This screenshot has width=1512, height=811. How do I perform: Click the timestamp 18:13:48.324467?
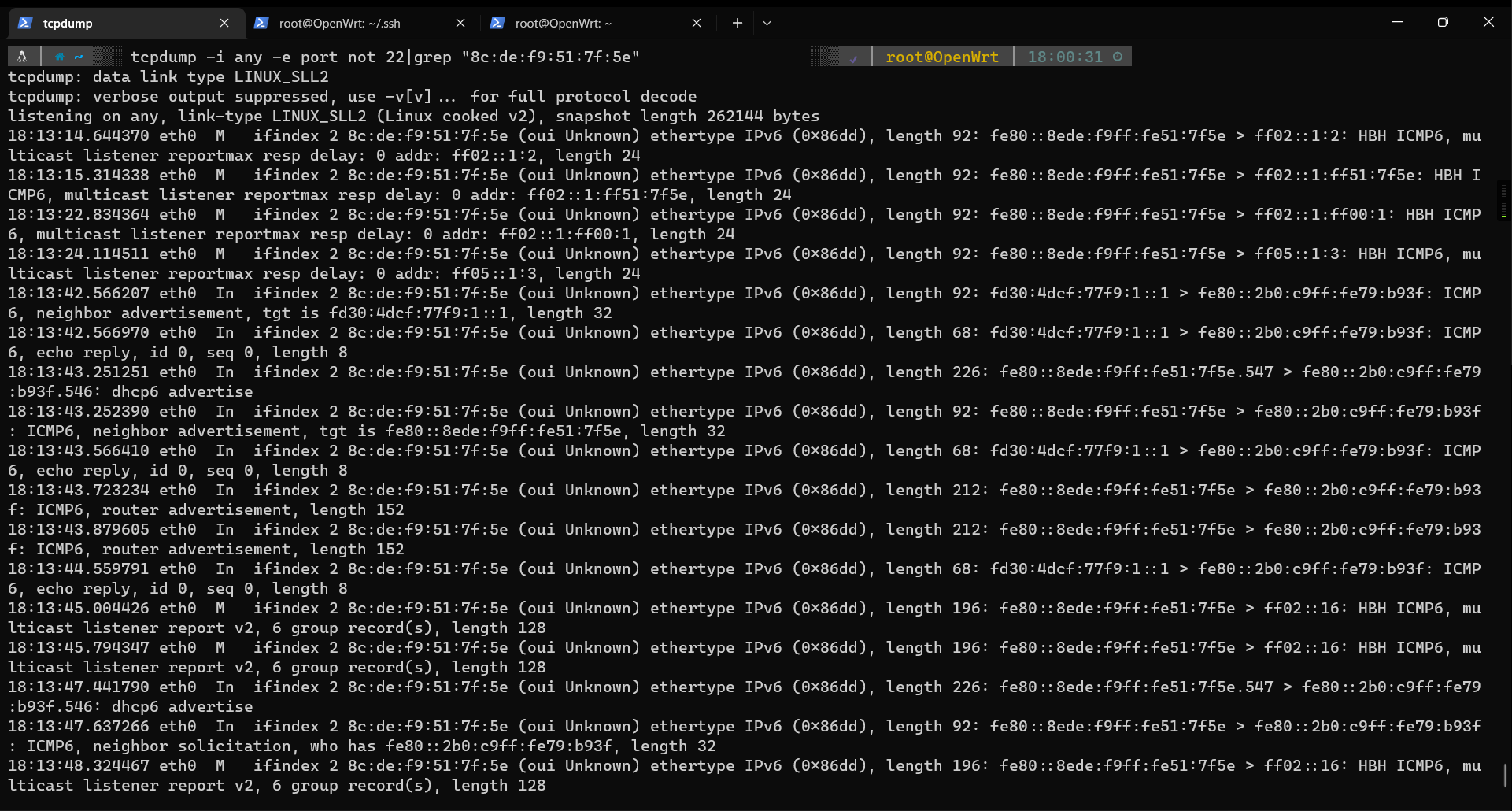click(79, 765)
